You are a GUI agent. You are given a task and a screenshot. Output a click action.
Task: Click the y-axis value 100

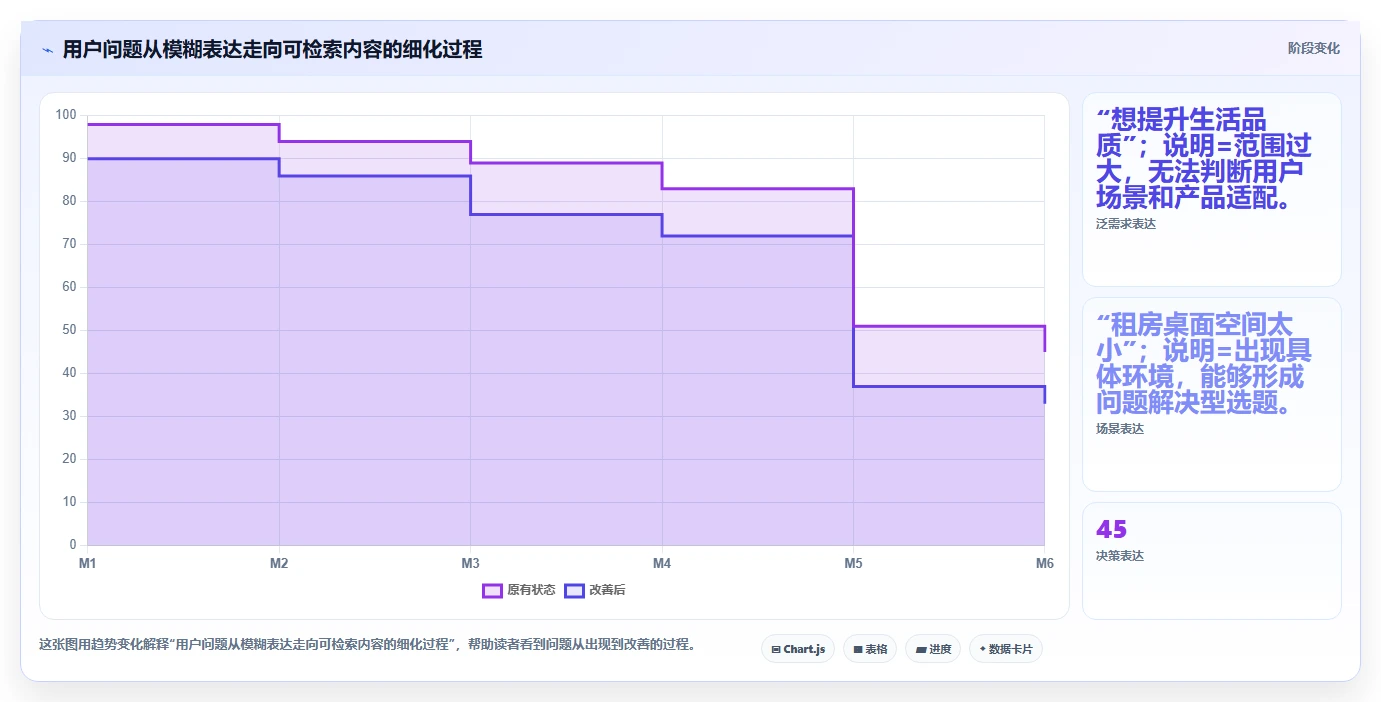click(x=66, y=115)
